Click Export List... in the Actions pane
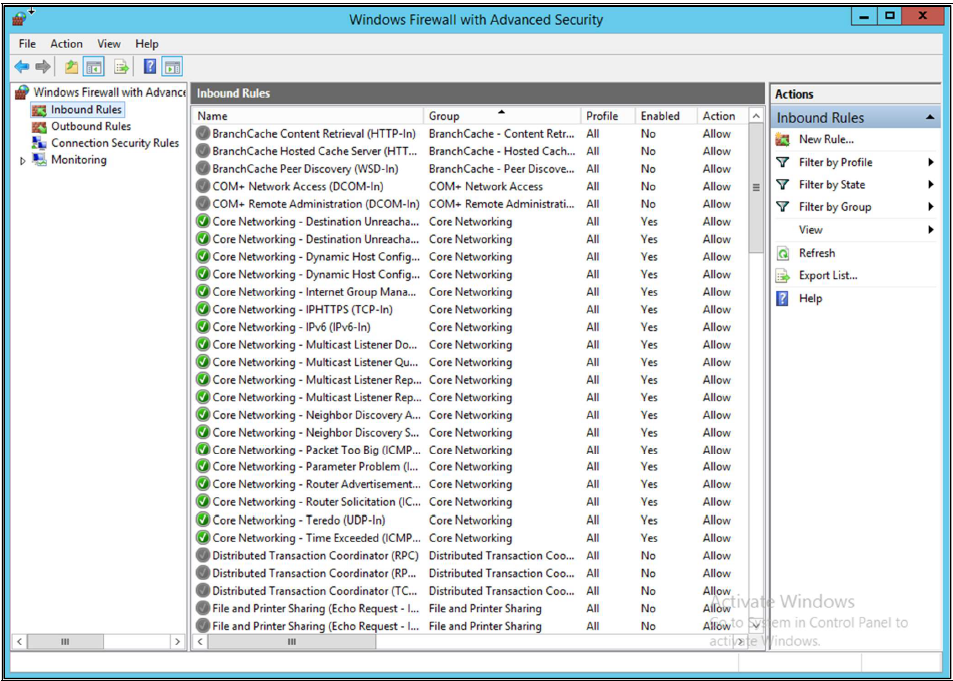This screenshot has height=681, width=953. 828,275
